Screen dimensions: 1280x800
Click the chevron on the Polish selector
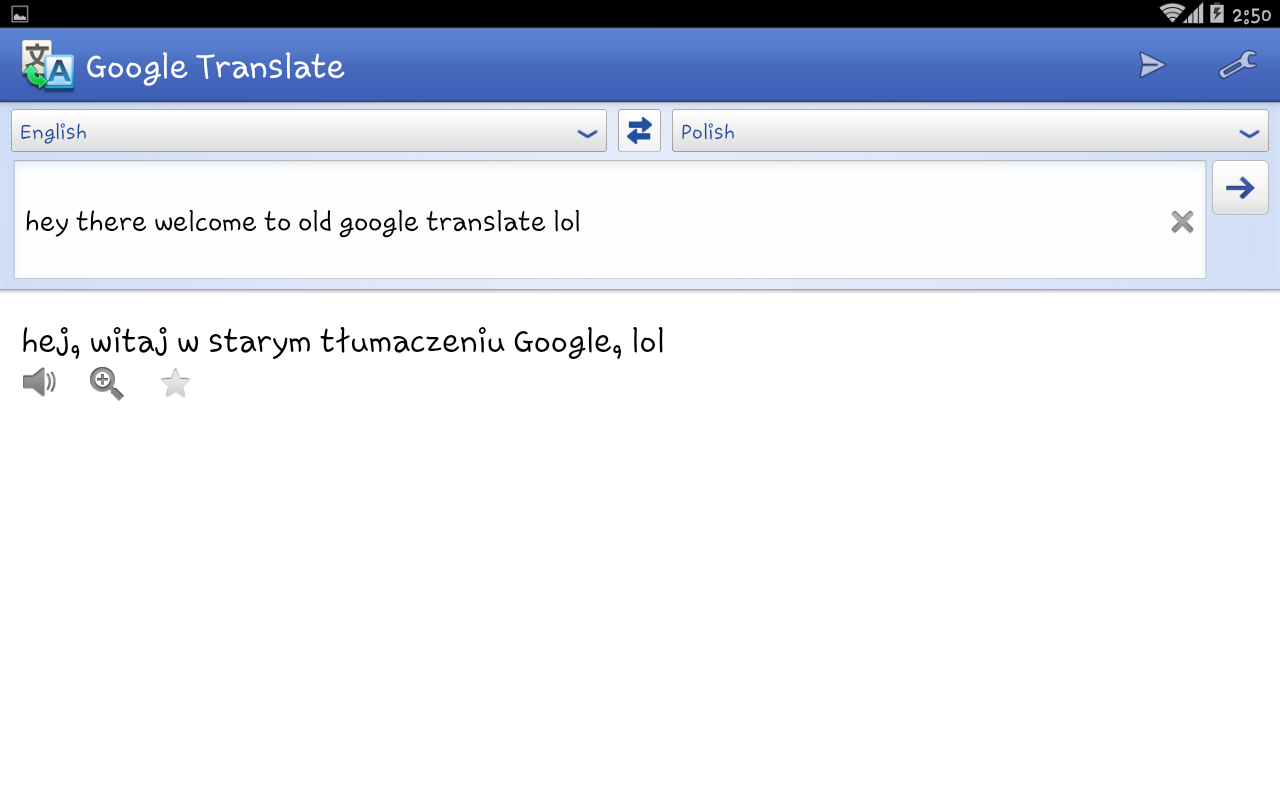1248,133
